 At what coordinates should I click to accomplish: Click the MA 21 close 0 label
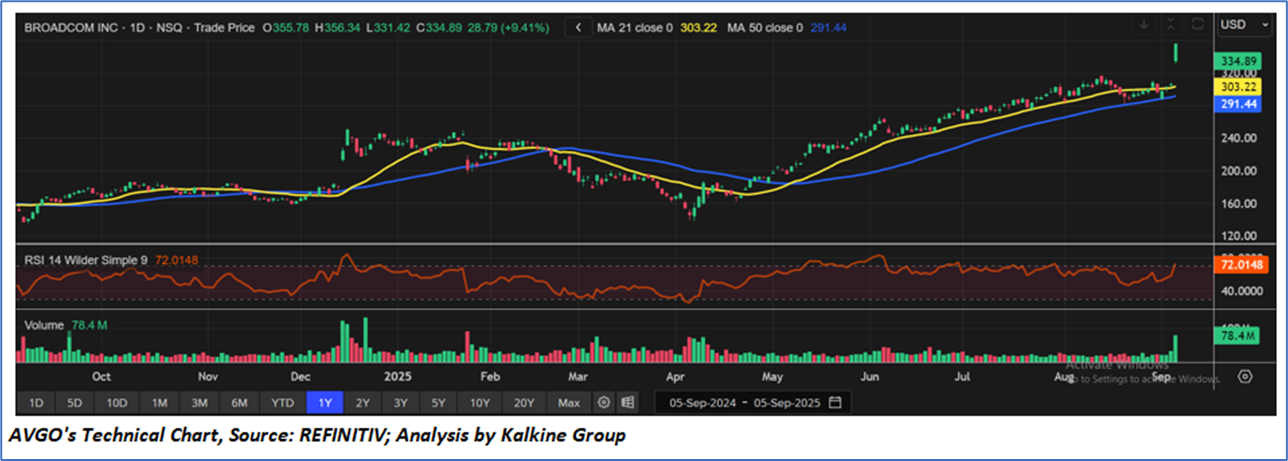tap(635, 28)
